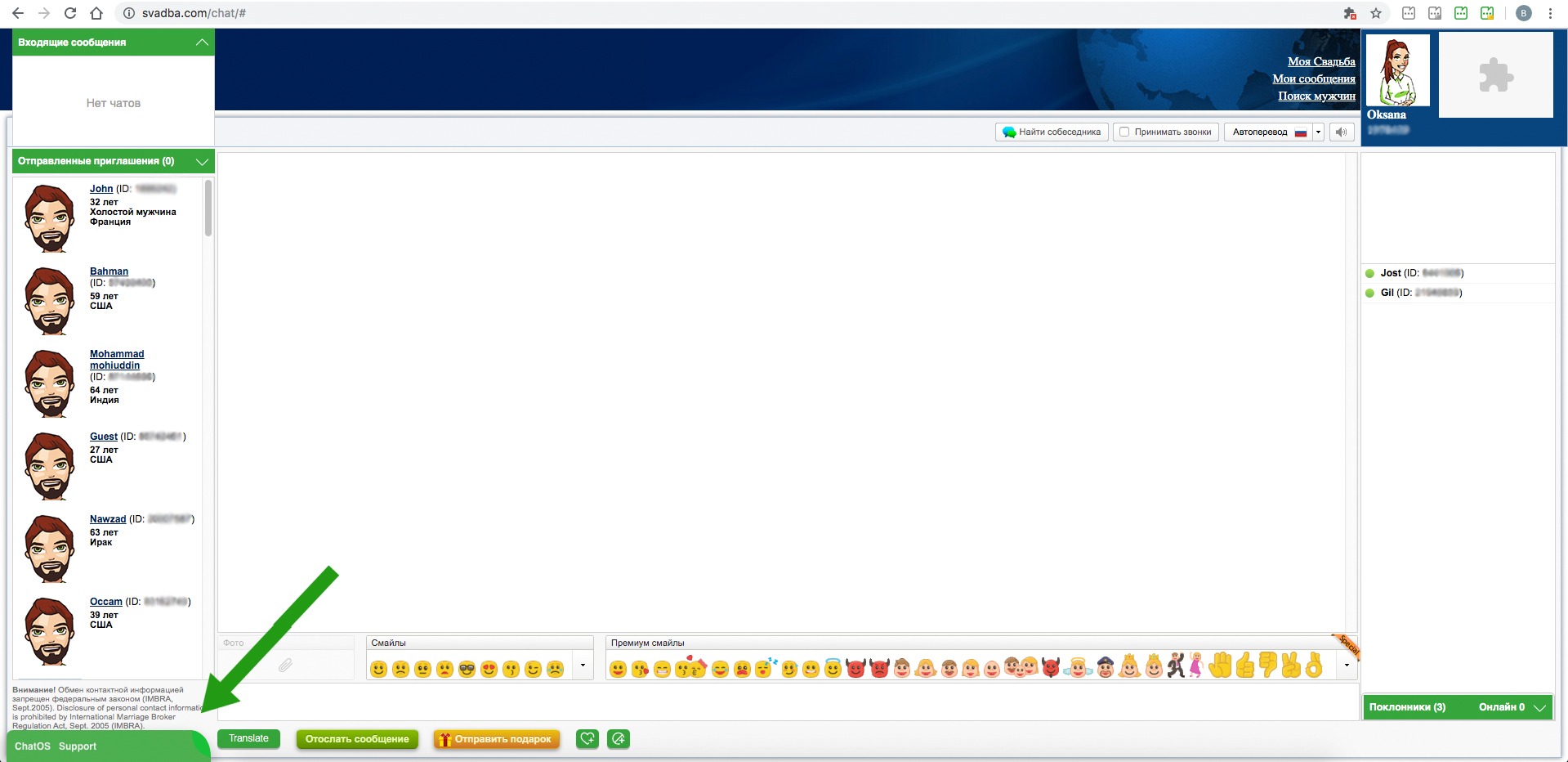Insert the dancing man premium smiley

point(1176,666)
